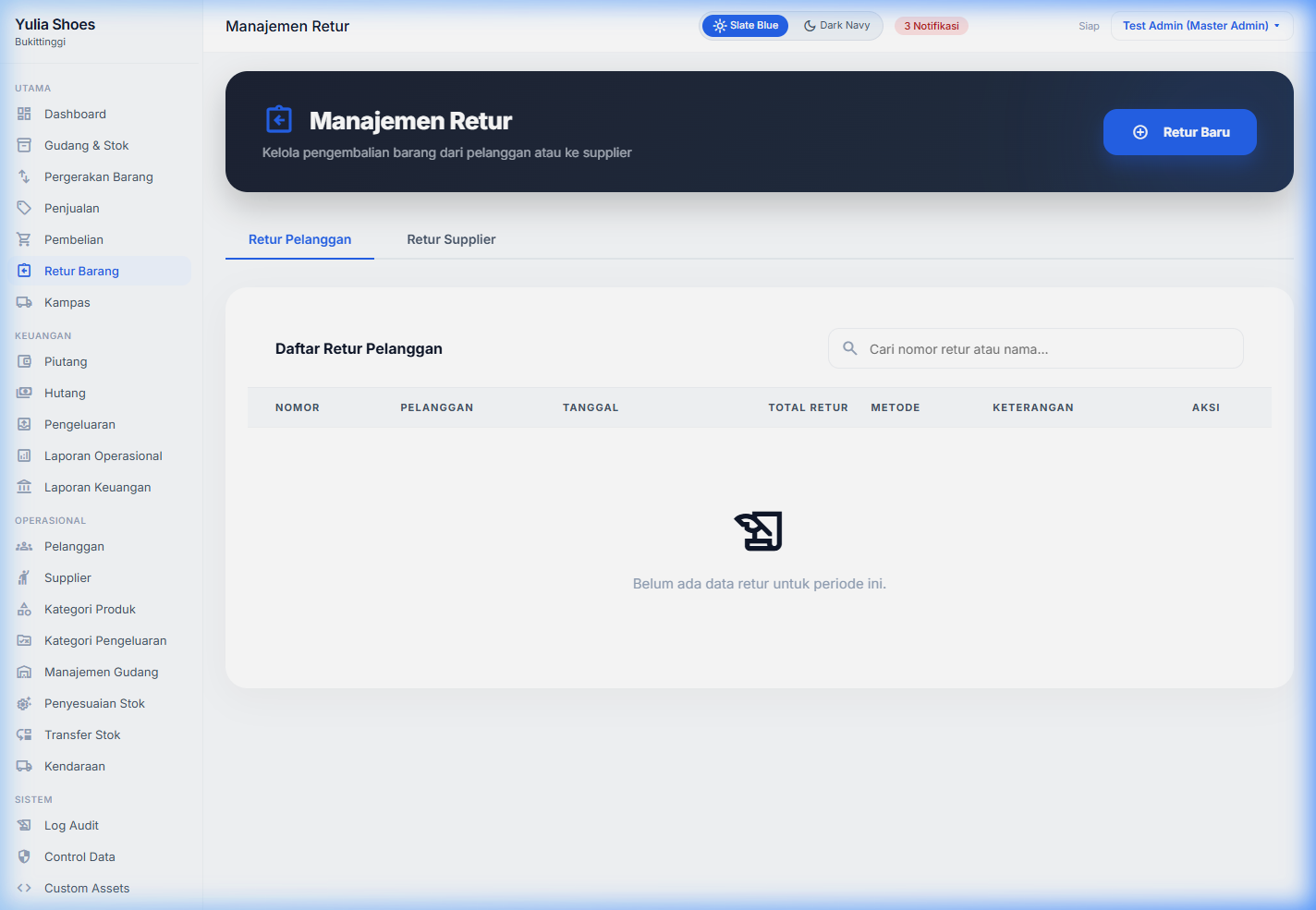
Task: Click Gudang & Stok link in sidebar
Action: pyautogui.click(x=98, y=145)
